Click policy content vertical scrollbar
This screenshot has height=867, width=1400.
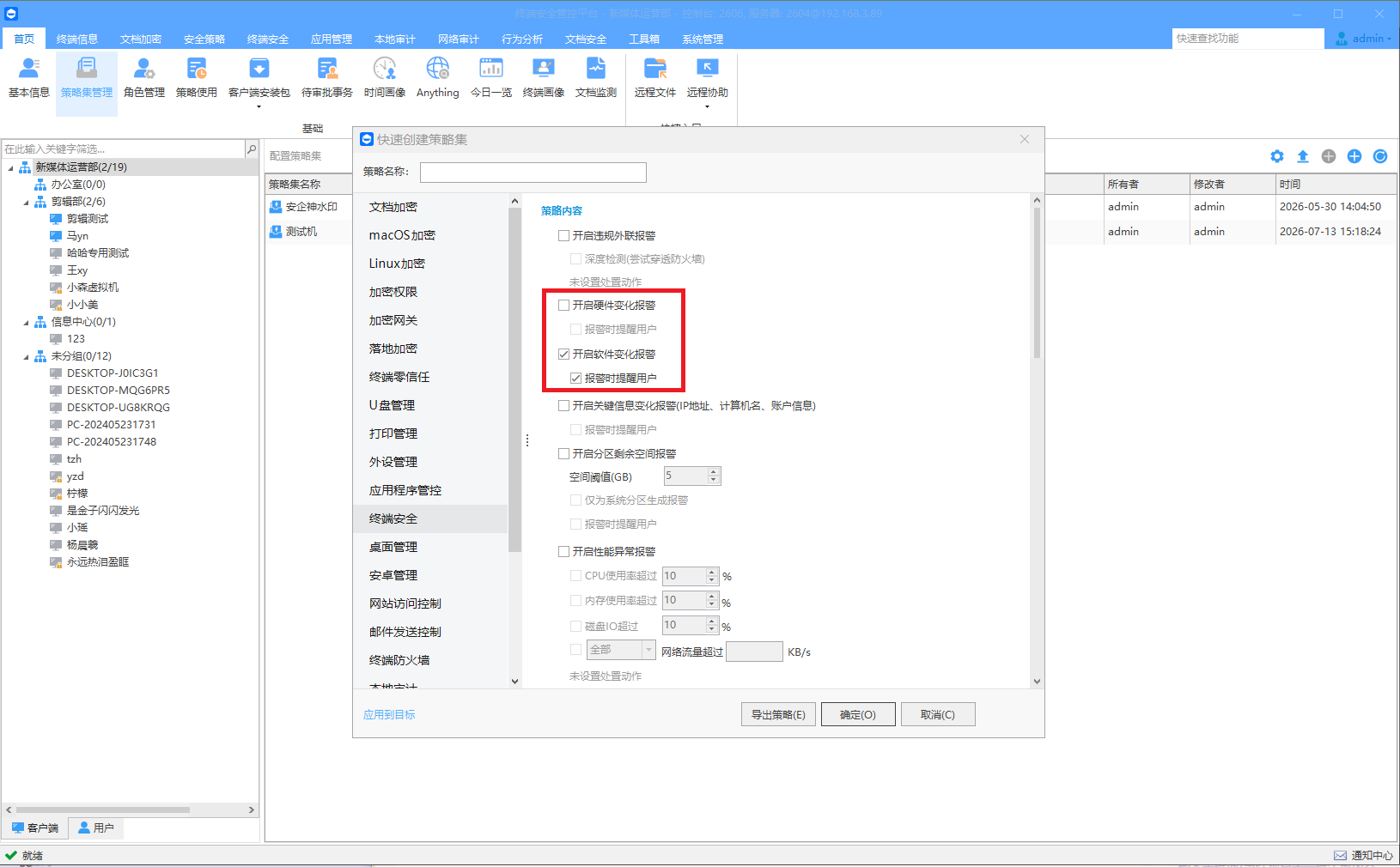coord(1037,283)
